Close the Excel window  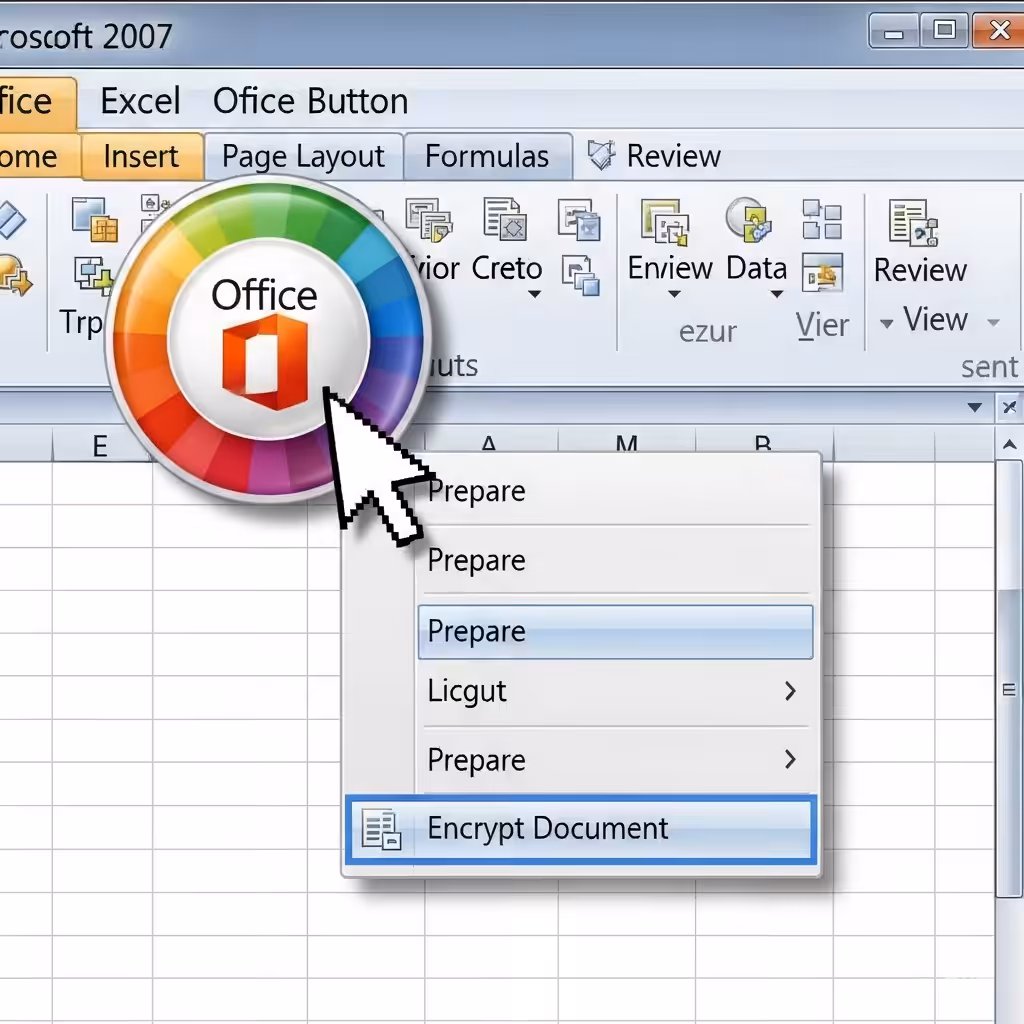998,30
